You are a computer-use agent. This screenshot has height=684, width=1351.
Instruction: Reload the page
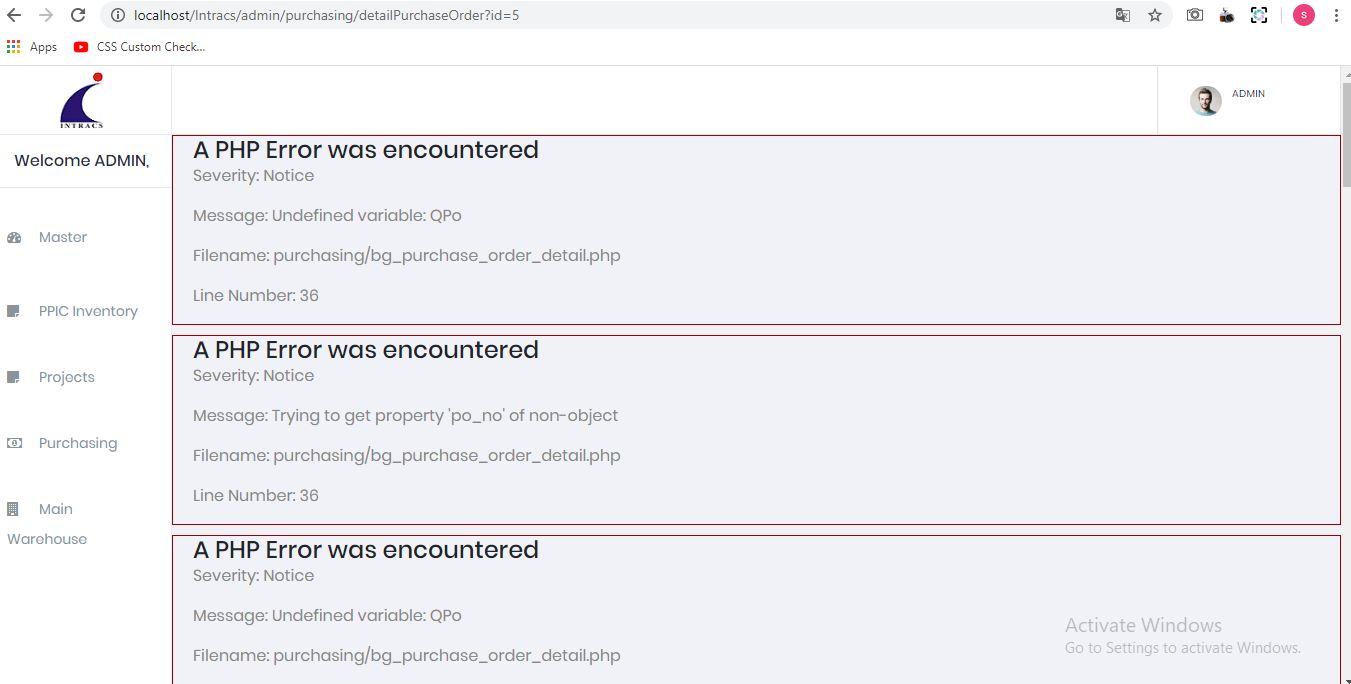[x=78, y=15]
